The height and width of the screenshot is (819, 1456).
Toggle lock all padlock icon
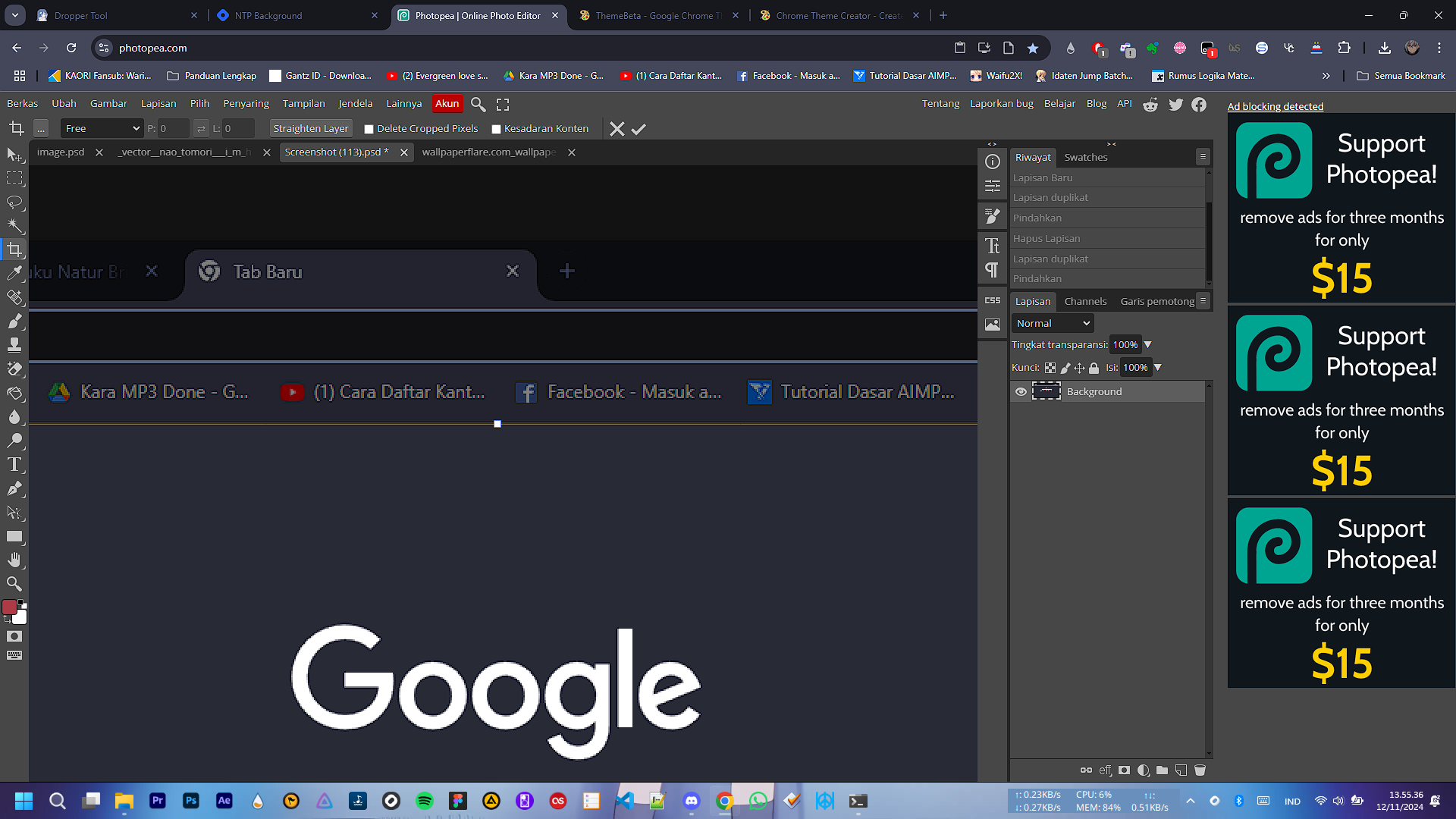click(x=1094, y=368)
